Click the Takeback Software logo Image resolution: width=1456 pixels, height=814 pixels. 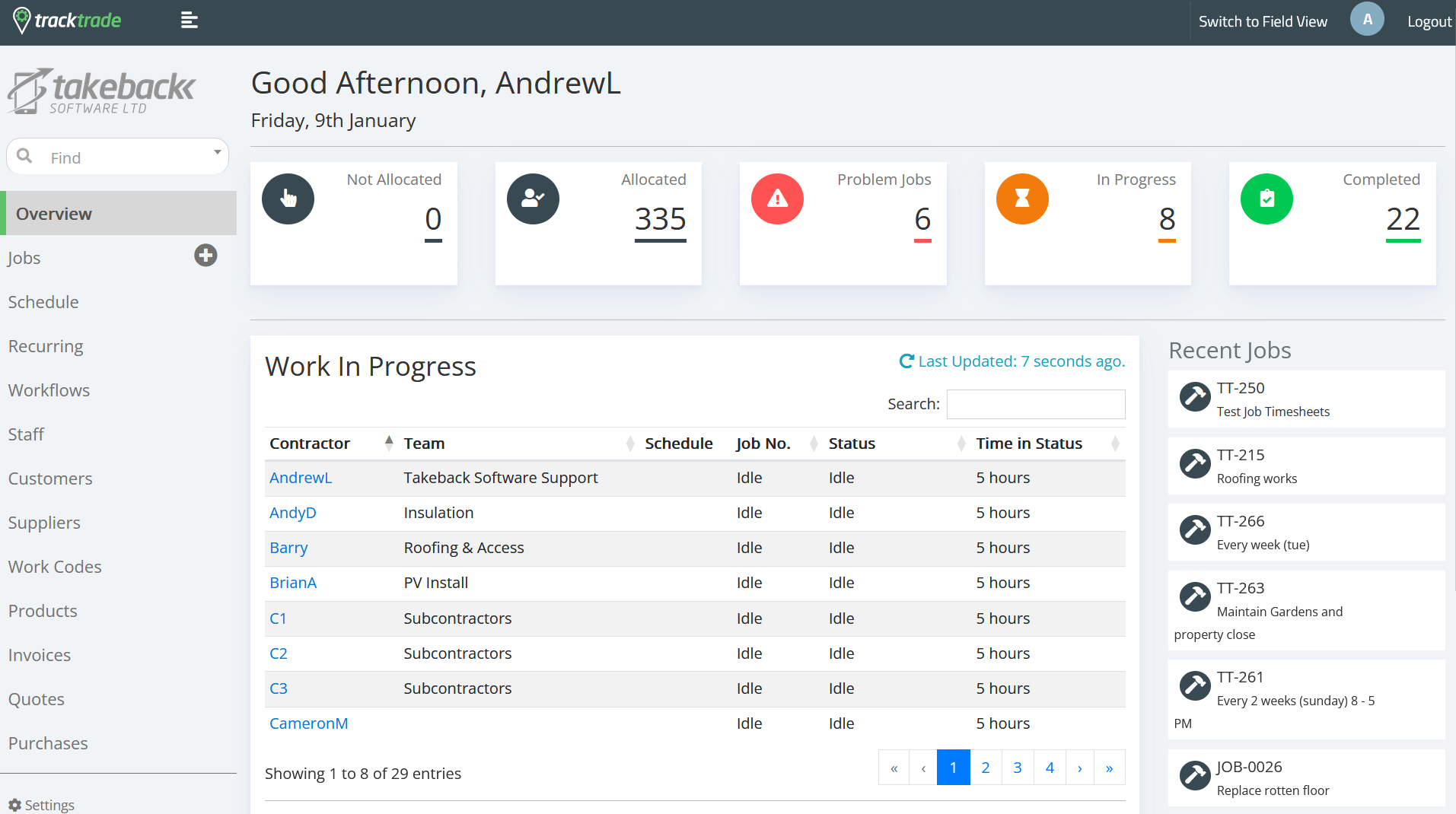(x=101, y=91)
